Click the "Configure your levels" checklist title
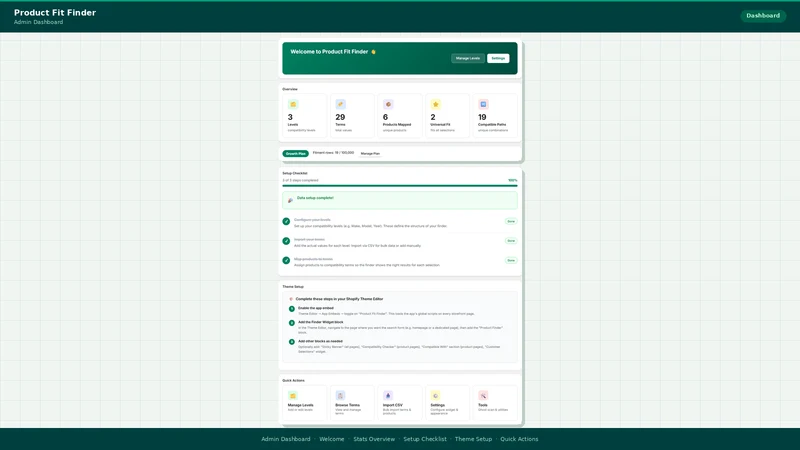Viewport: 800px width, 450px height. (312, 220)
